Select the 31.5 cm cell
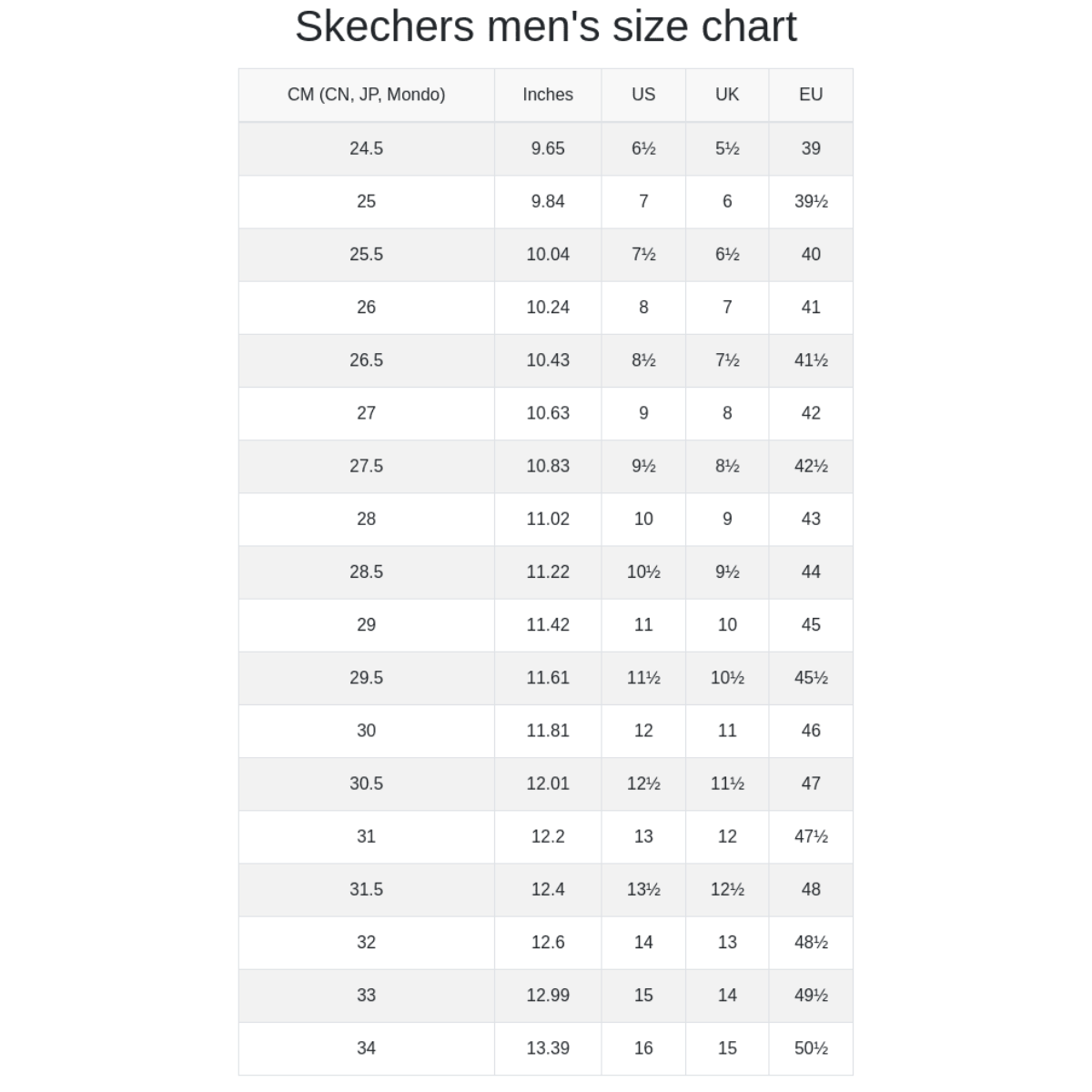Screen dimensions: 1092x1092 tap(366, 889)
